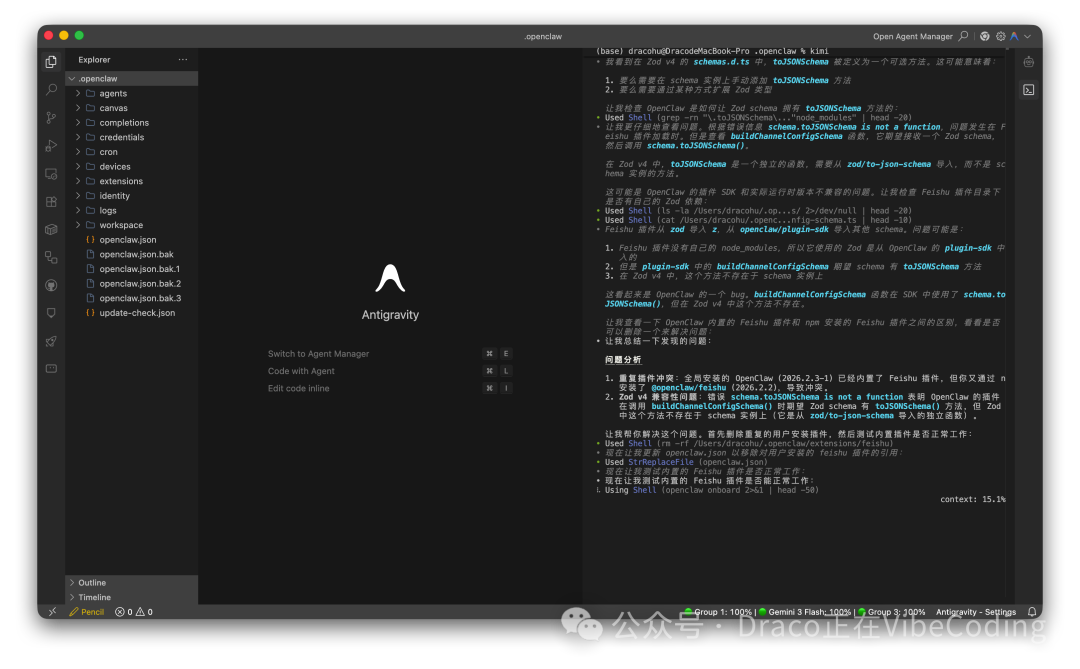The height and width of the screenshot is (669, 1080).
Task: Open the Run and Debug view
Action: pos(51,146)
